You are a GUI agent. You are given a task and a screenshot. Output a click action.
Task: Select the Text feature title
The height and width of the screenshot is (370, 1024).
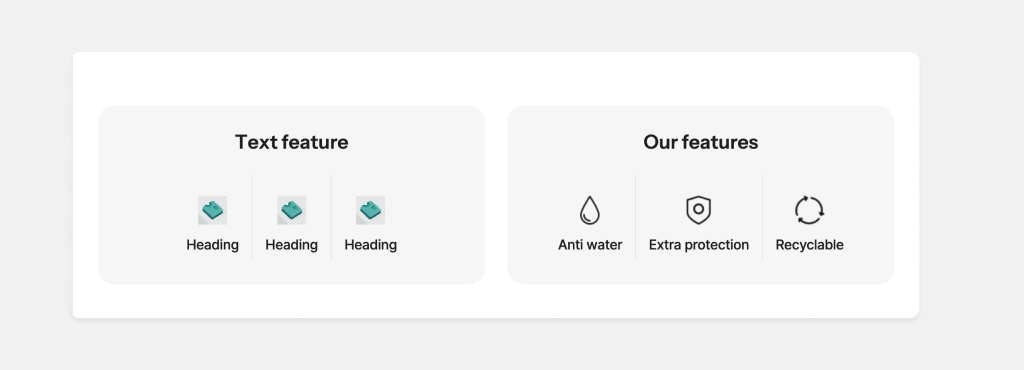(291, 142)
